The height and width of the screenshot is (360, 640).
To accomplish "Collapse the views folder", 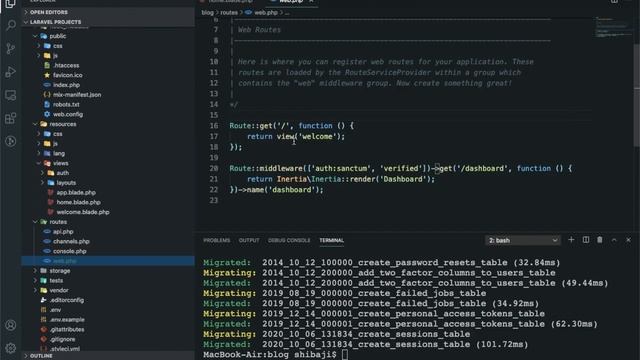I will pos(60,163).
